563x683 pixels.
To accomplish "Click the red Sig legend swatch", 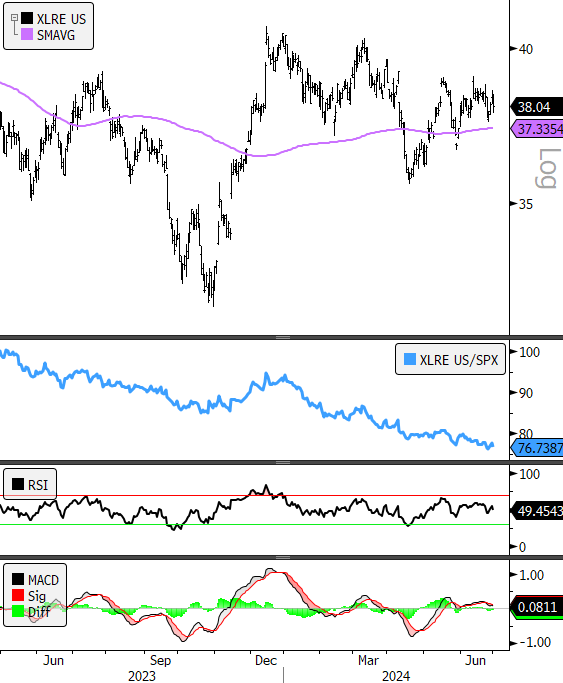I will (x=18, y=595).
